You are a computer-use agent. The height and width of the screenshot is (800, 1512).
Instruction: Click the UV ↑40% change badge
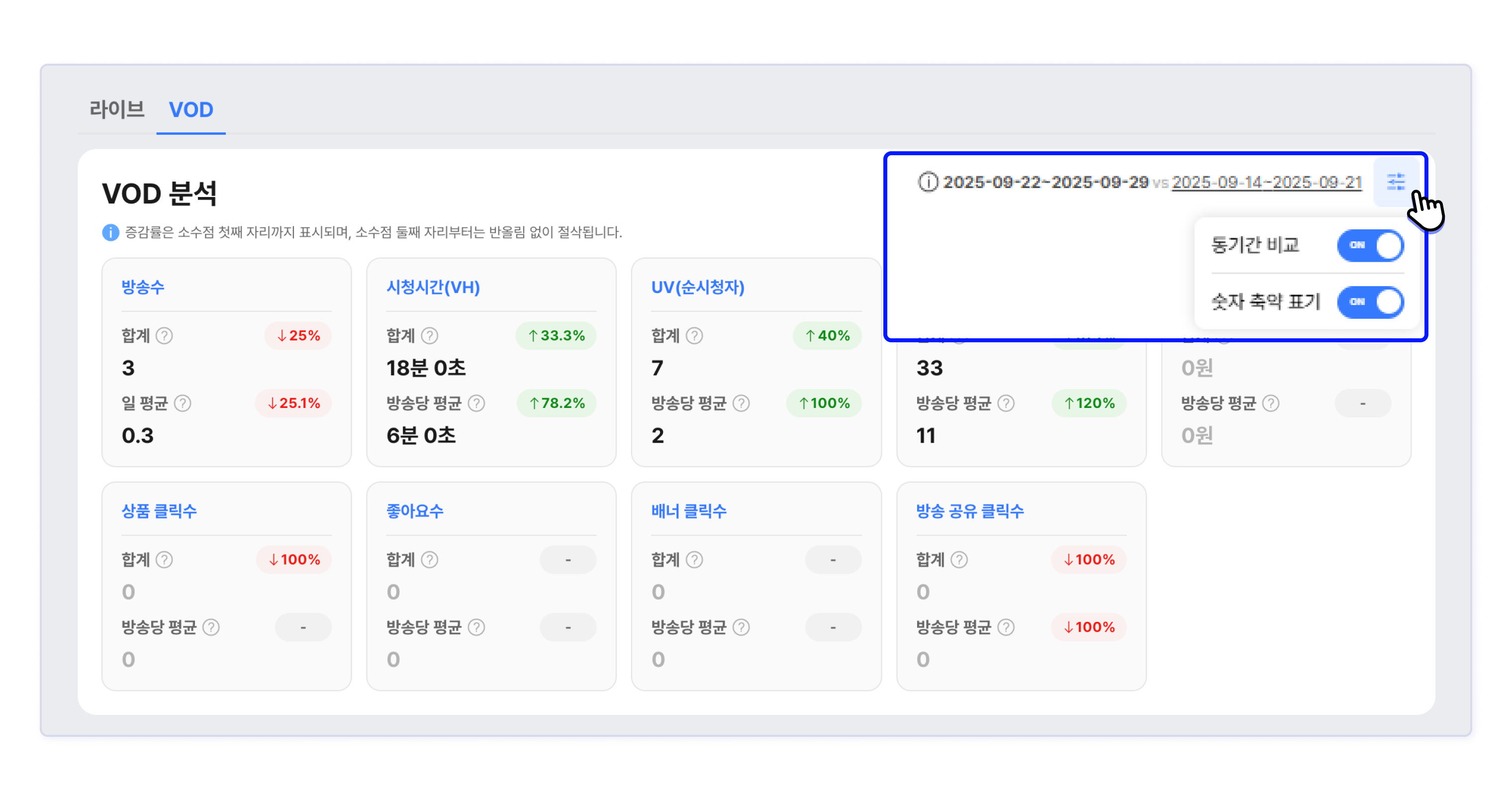827,336
